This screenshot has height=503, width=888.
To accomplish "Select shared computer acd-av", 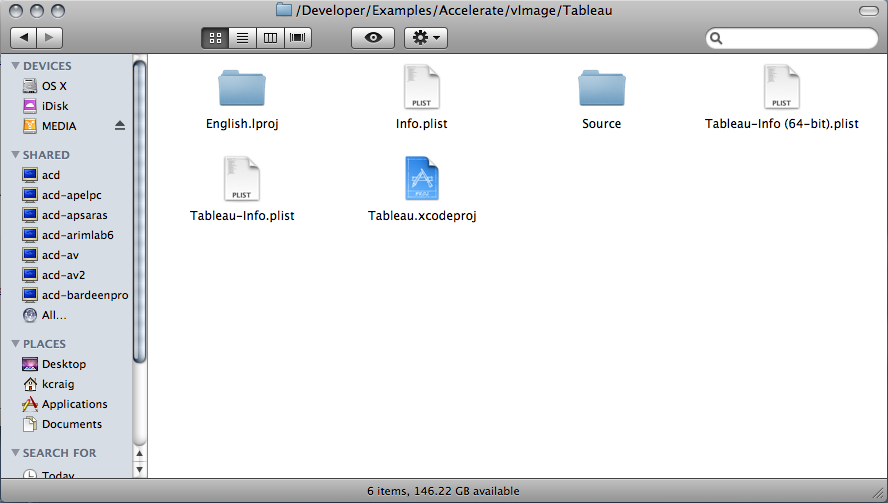I will [x=51, y=255].
